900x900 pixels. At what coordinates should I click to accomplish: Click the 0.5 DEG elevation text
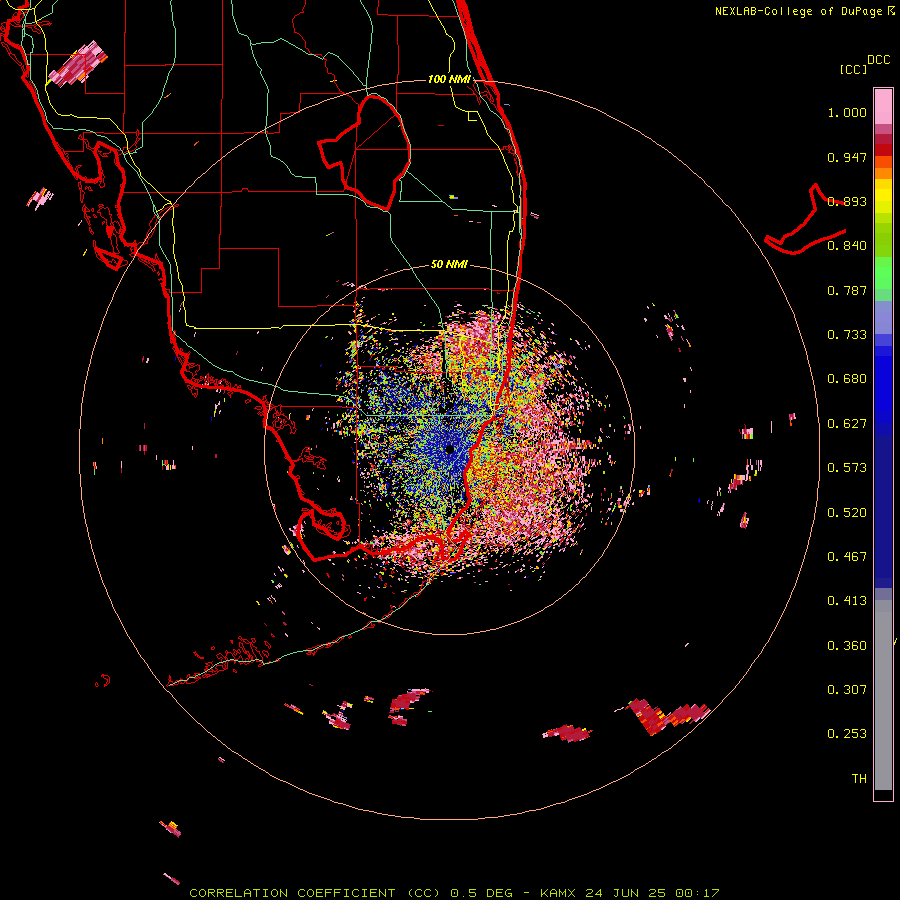(481, 893)
